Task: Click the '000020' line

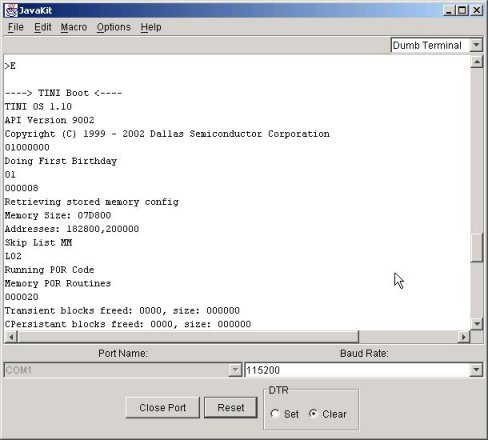Action: 21,297
